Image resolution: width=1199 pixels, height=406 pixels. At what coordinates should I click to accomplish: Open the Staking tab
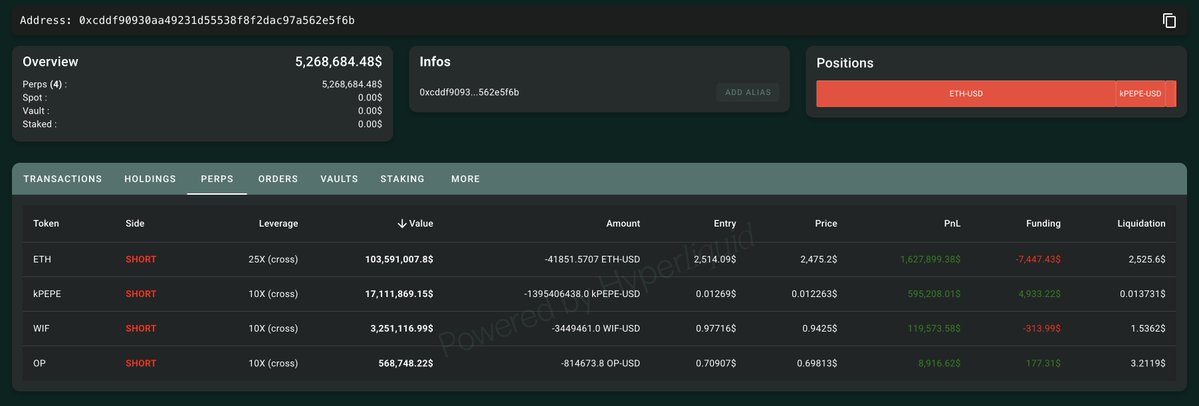click(x=402, y=179)
